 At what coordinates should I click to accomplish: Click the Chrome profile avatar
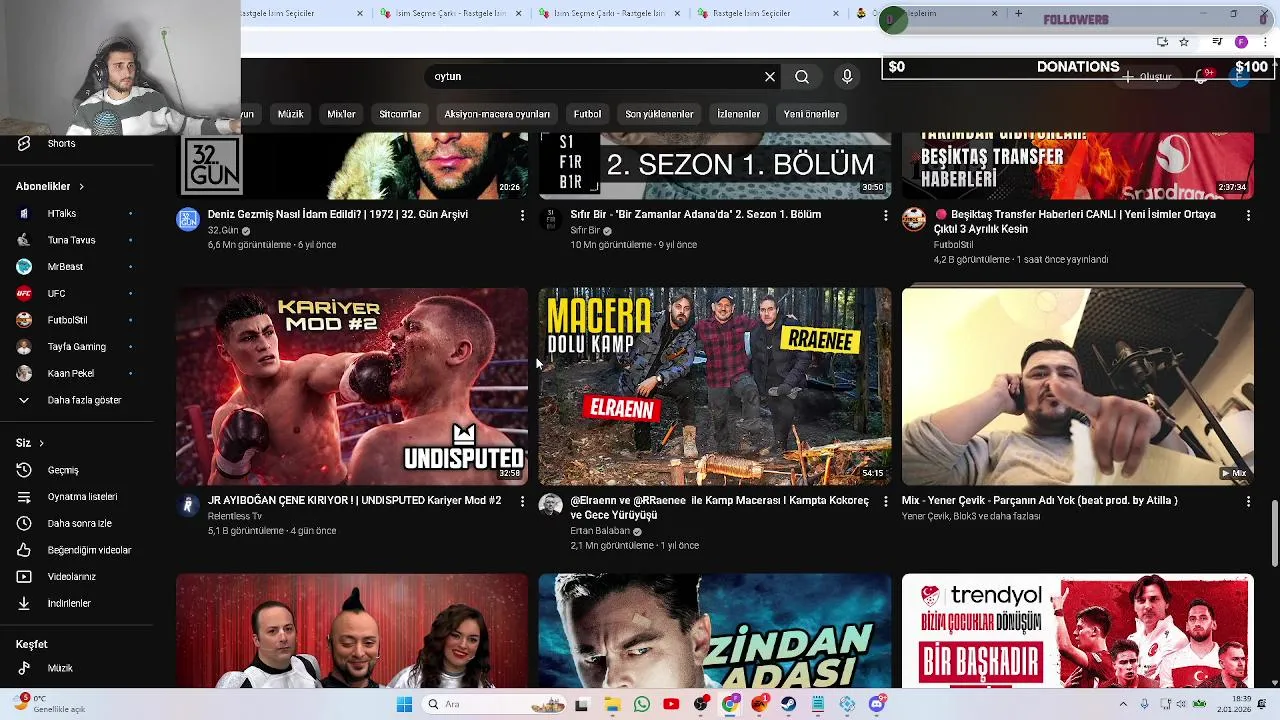1241,42
